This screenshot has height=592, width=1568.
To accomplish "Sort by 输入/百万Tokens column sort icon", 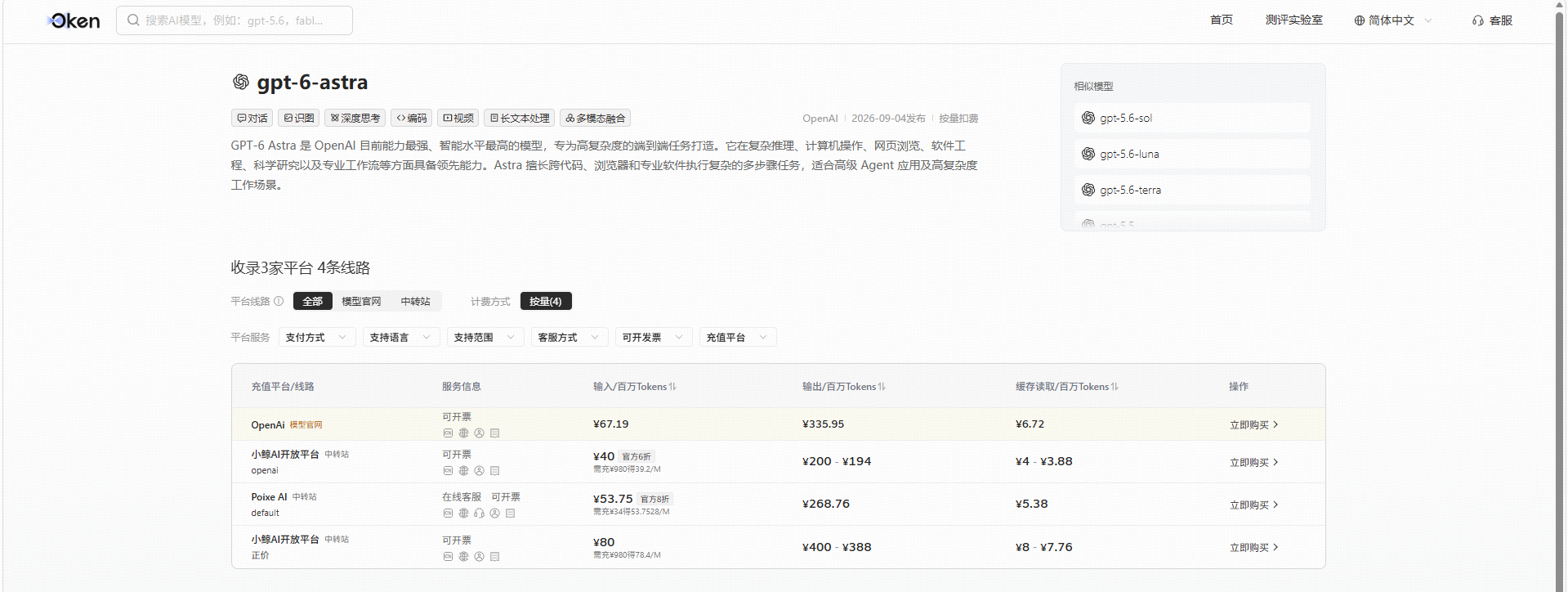I will click(672, 387).
